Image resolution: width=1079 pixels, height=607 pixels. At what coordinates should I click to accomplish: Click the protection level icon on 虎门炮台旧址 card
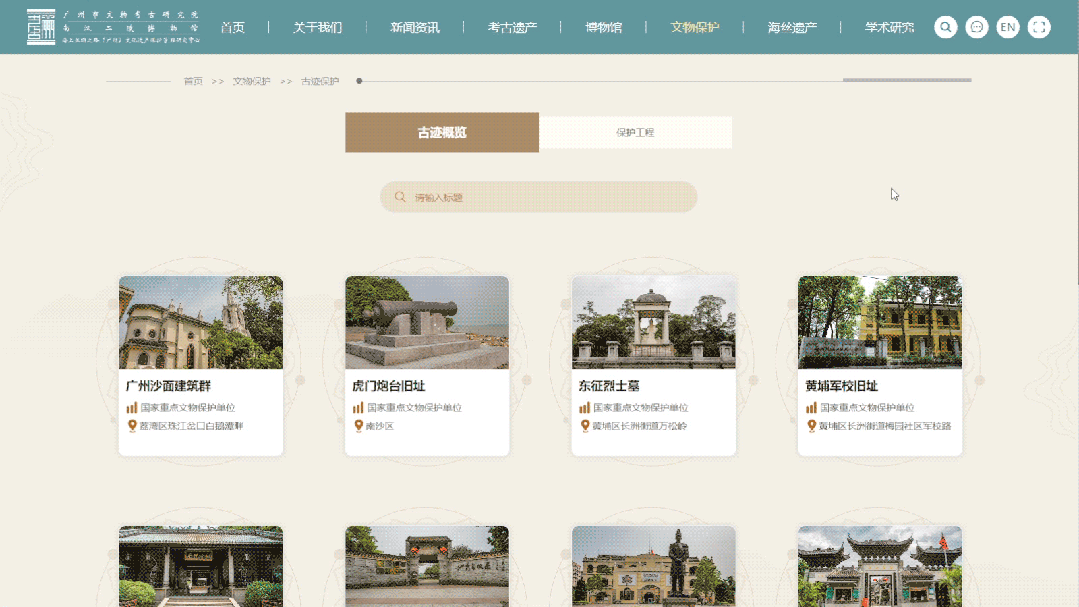[358, 407]
